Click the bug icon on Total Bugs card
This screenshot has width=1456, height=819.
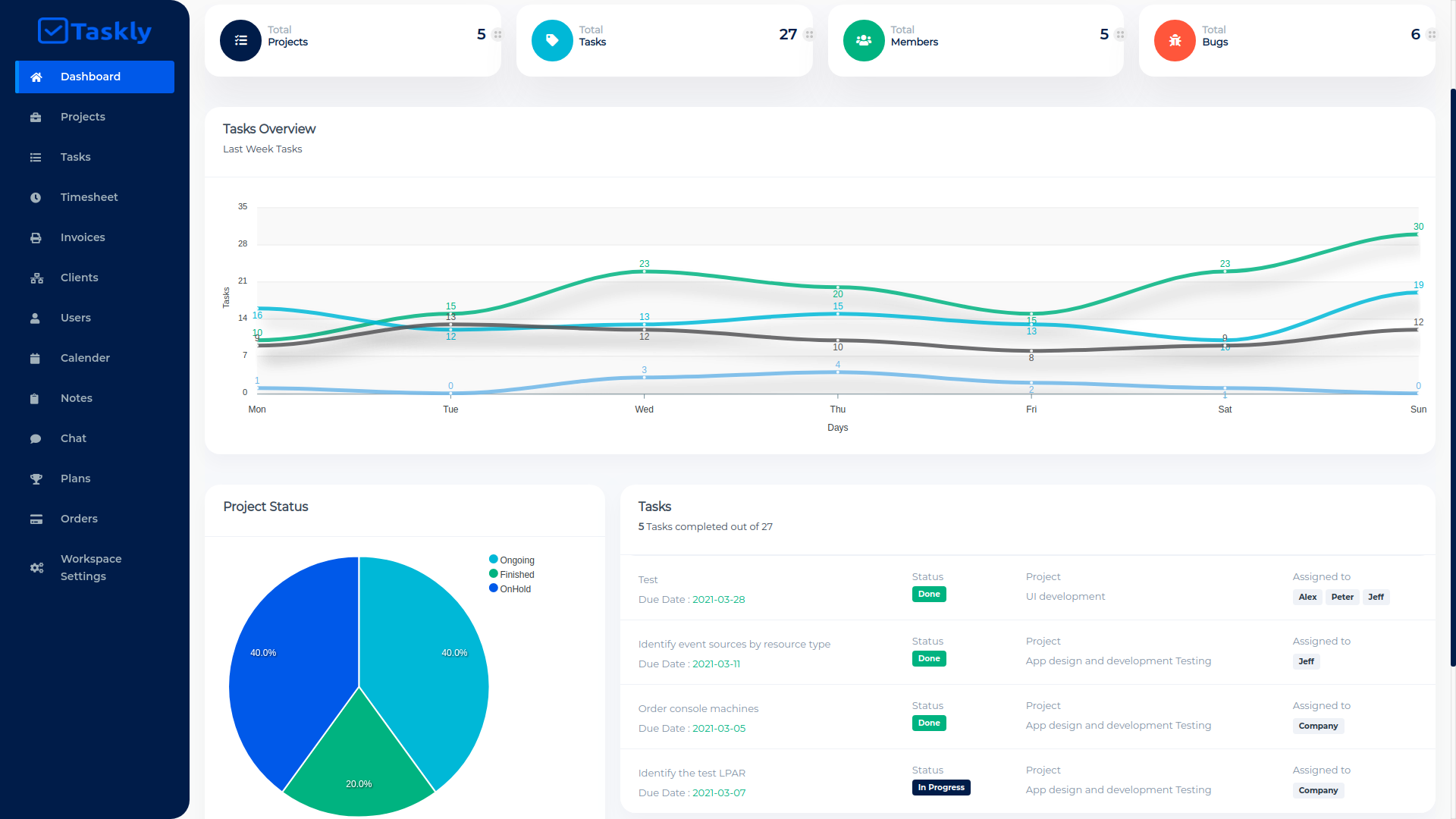[1175, 41]
